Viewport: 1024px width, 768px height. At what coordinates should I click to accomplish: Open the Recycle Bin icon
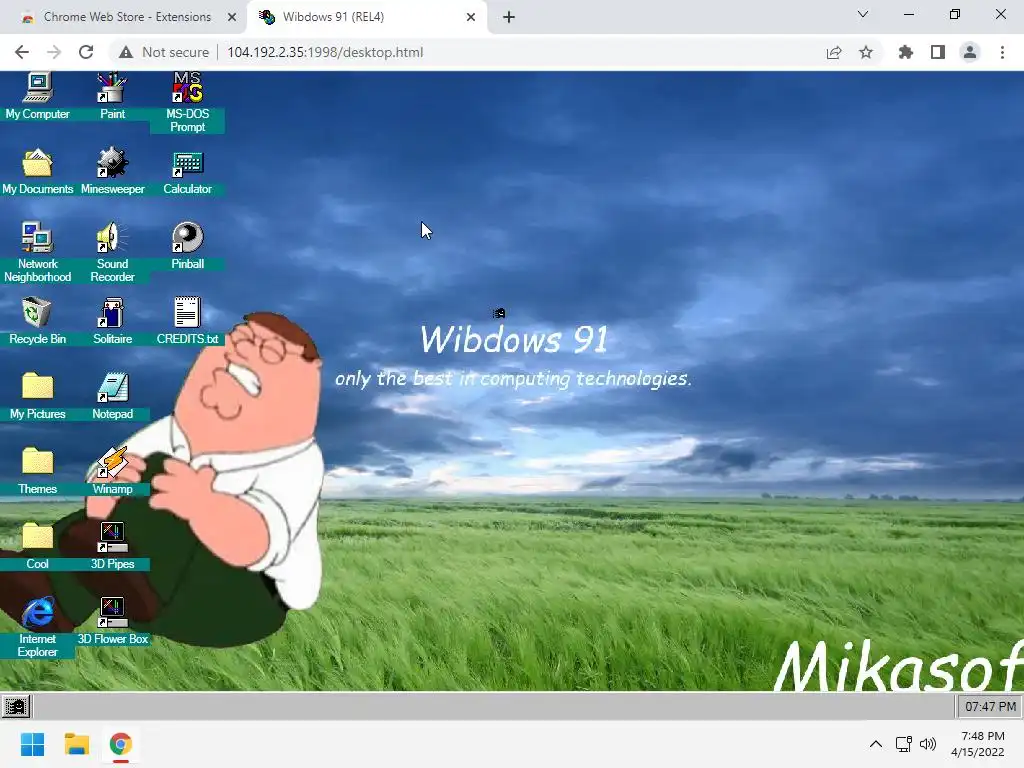coord(37,321)
